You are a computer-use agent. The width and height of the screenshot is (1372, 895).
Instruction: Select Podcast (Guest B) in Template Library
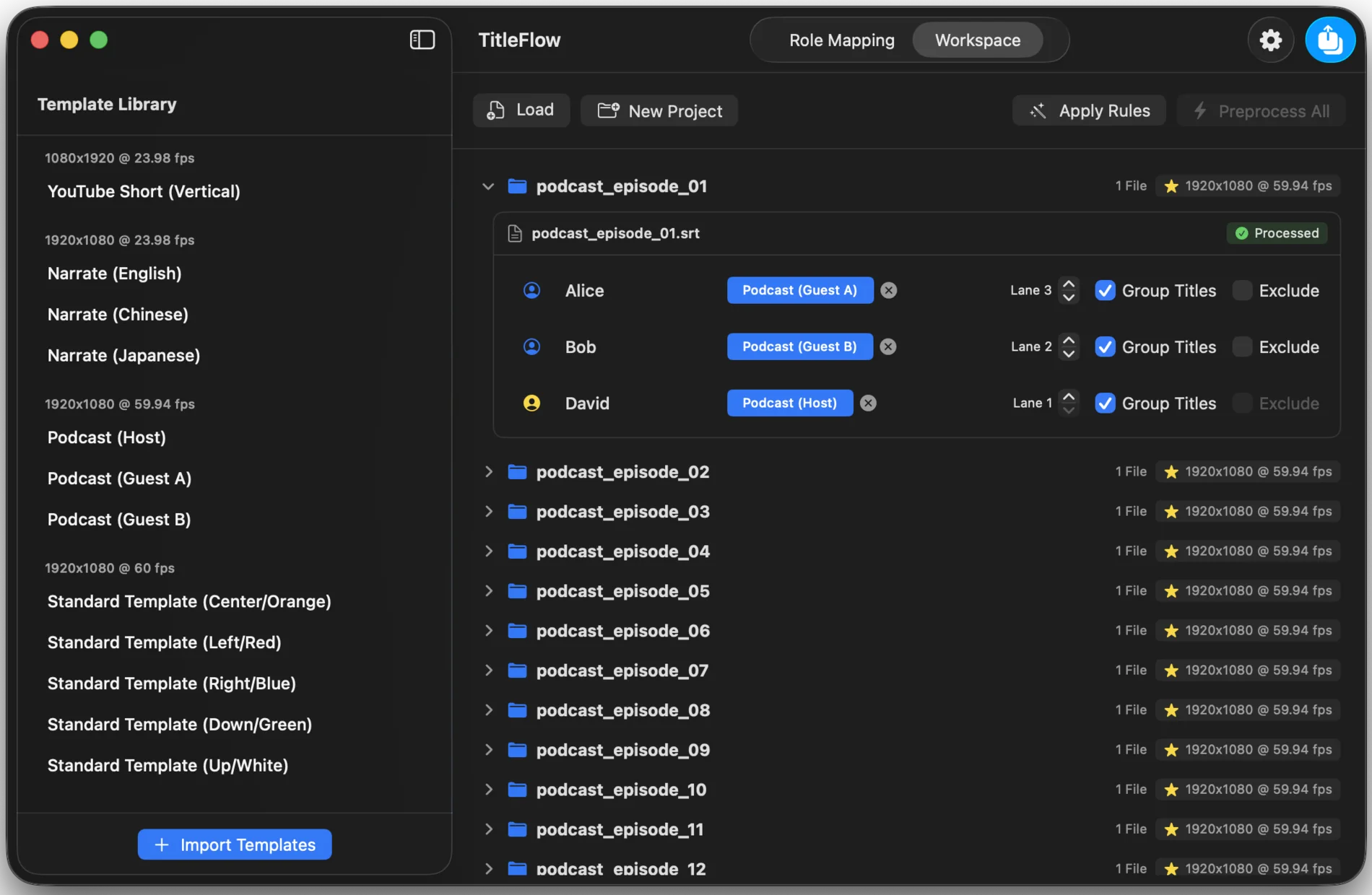pos(119,520)
